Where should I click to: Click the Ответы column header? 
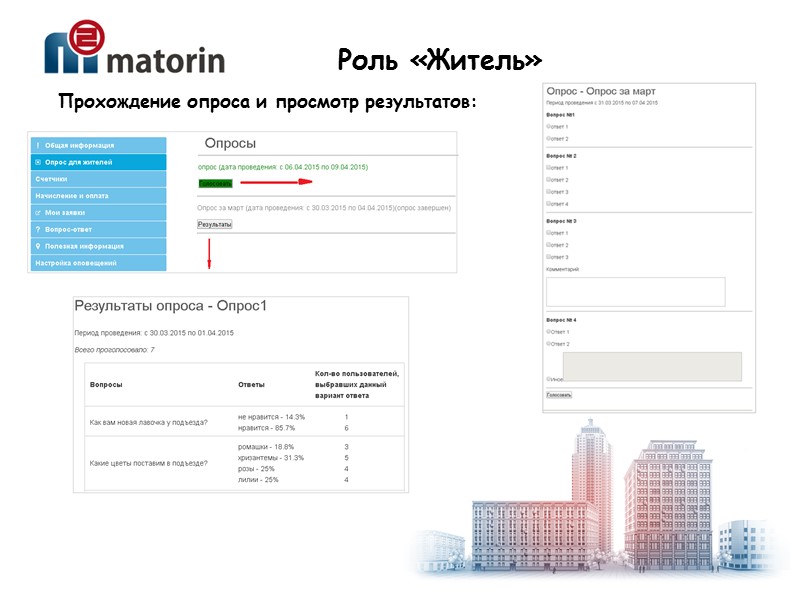coord(252,385)
